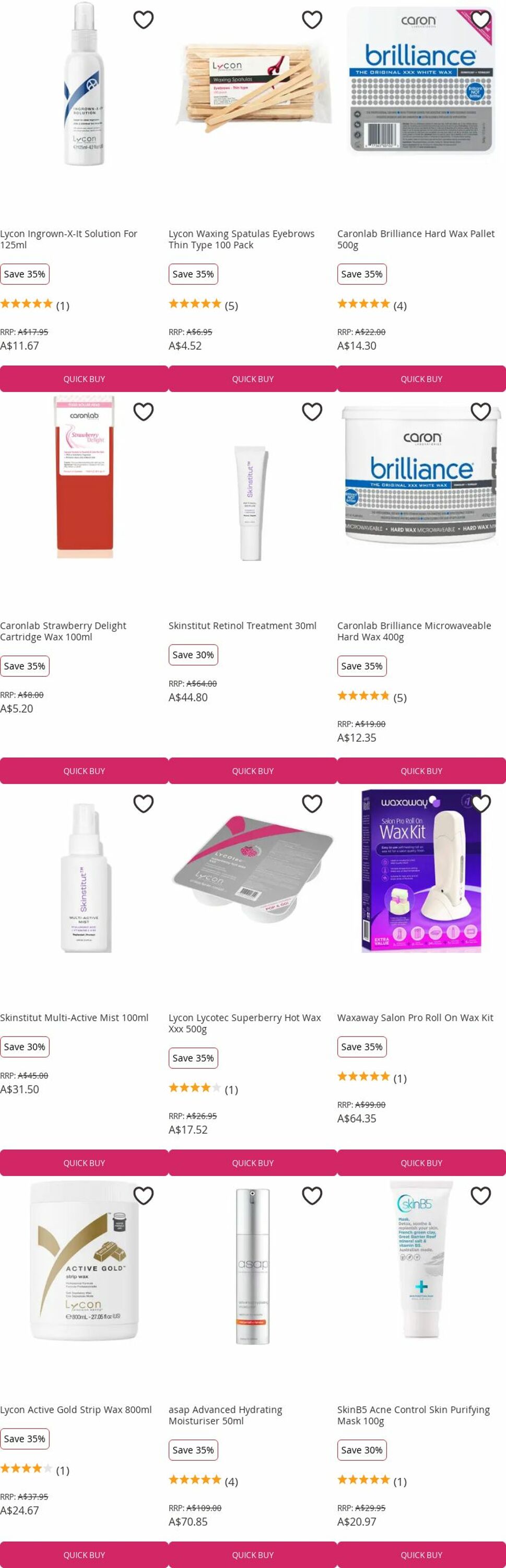Viewport: 506px width, 1568px height.
Task: Open the Caronlab Strawberry Delight cartridge image
Action: coord(84,477)
